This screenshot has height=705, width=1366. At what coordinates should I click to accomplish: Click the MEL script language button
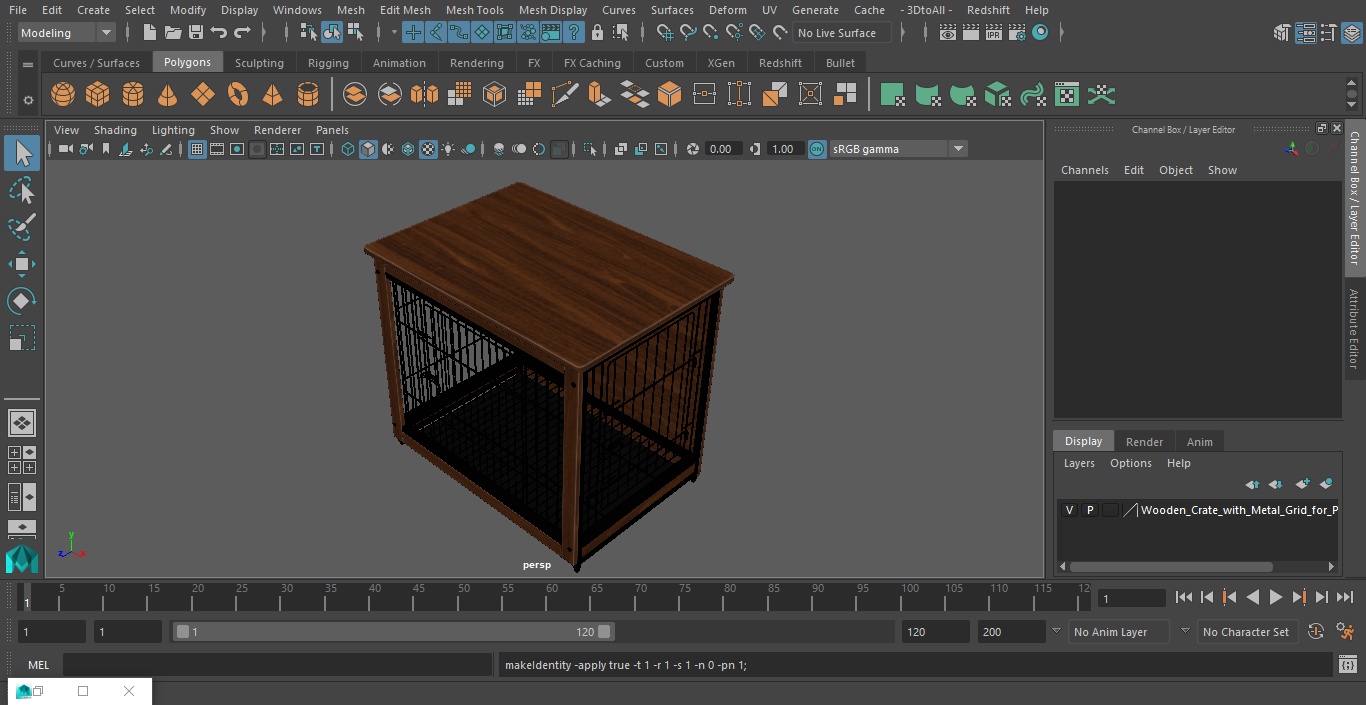tap(38, 665)
